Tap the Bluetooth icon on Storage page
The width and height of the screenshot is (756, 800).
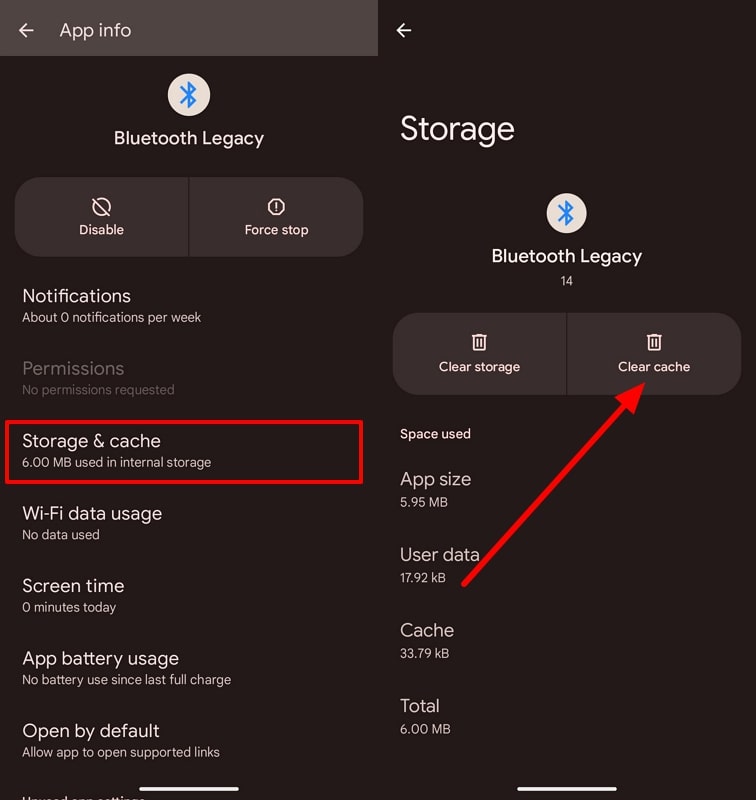566,213
